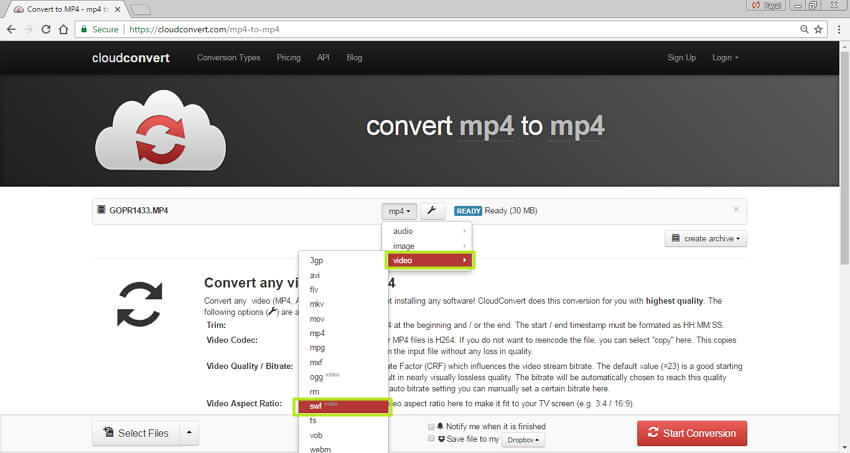Choose avi from the video format list
Image resolution: width=850 pixels, height=453 pixels.
point(343,275)
